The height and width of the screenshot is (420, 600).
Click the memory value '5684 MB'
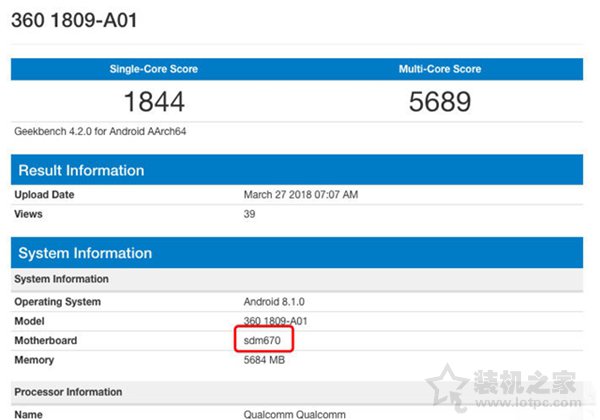coord(264,360)
